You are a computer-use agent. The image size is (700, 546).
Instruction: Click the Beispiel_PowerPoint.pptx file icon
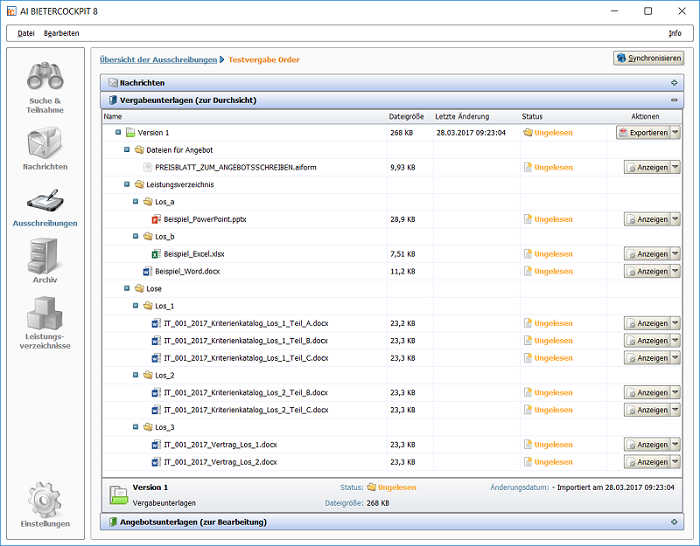point(156,219)
